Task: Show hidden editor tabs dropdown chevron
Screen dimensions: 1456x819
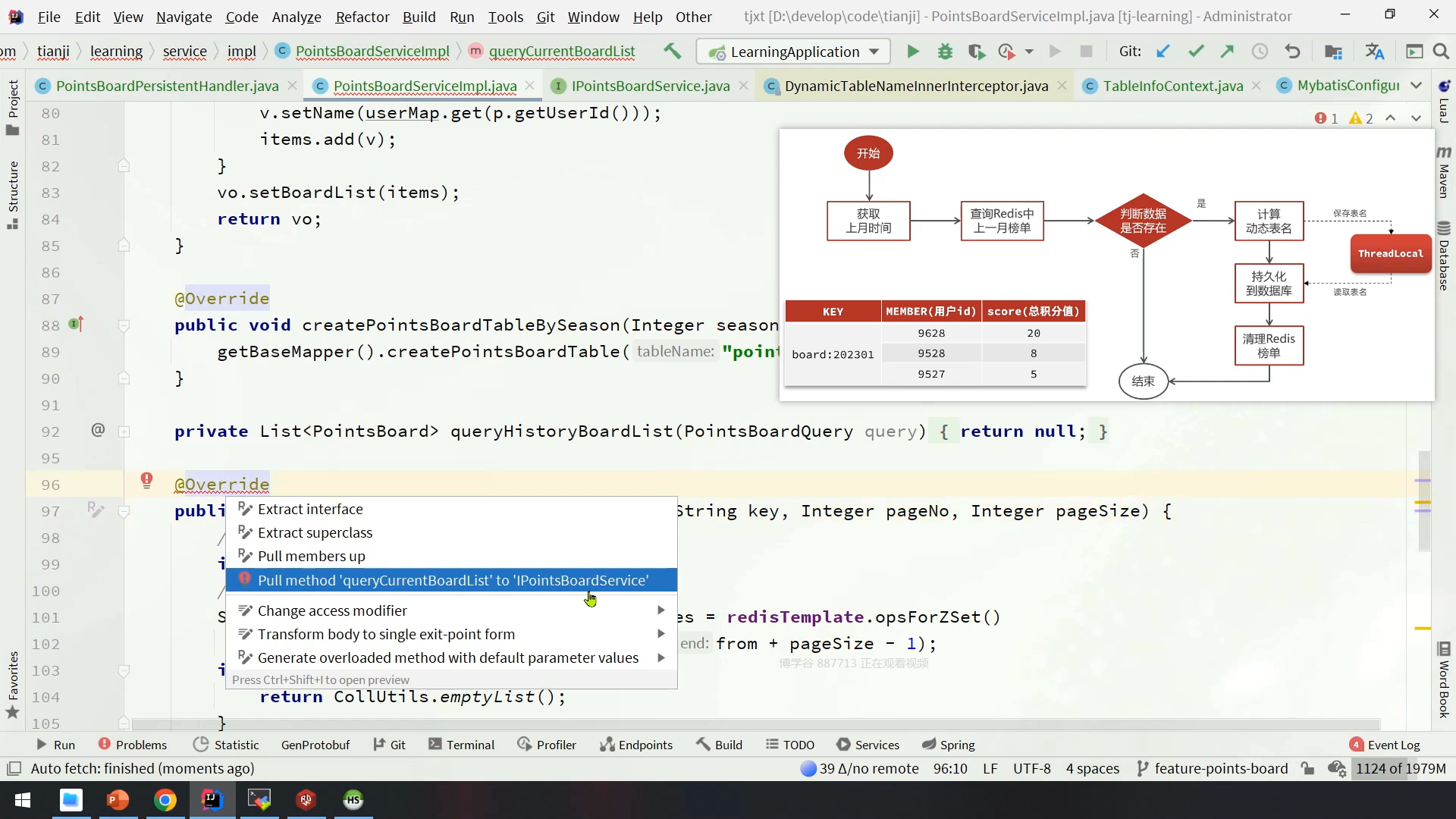Action: (1416, 86)
